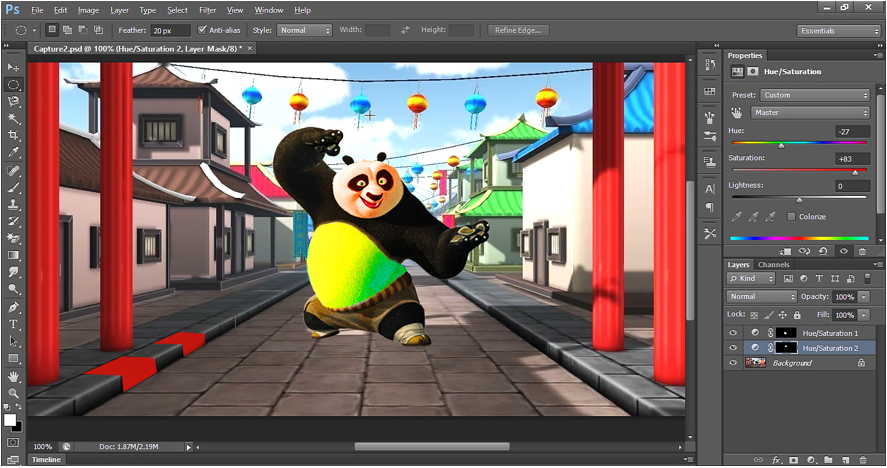Viewport: 887px width, 468px height.
Task: Click Subtract from selection mode button
Action: click(83, 30)
